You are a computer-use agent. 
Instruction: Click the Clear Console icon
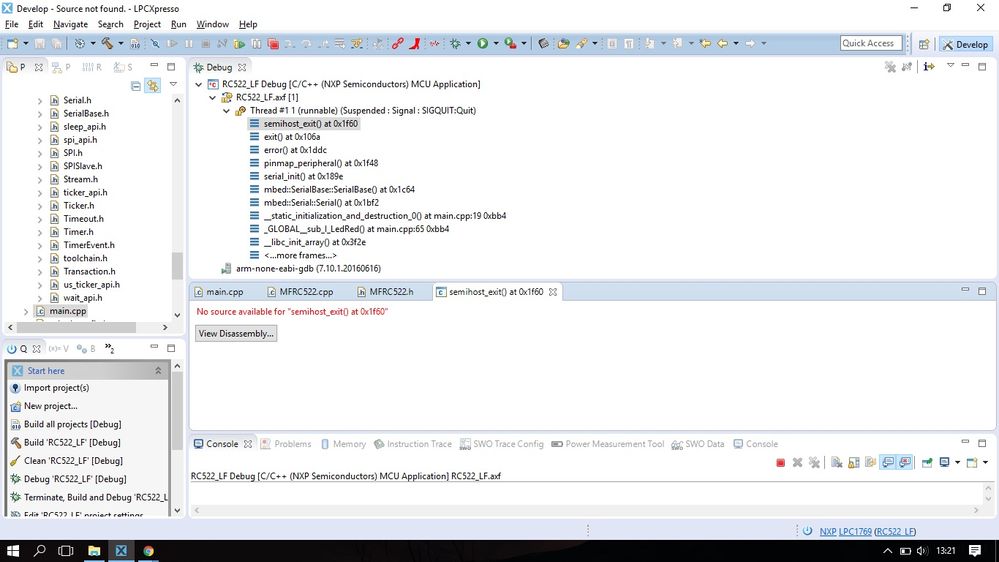point(837,463)
